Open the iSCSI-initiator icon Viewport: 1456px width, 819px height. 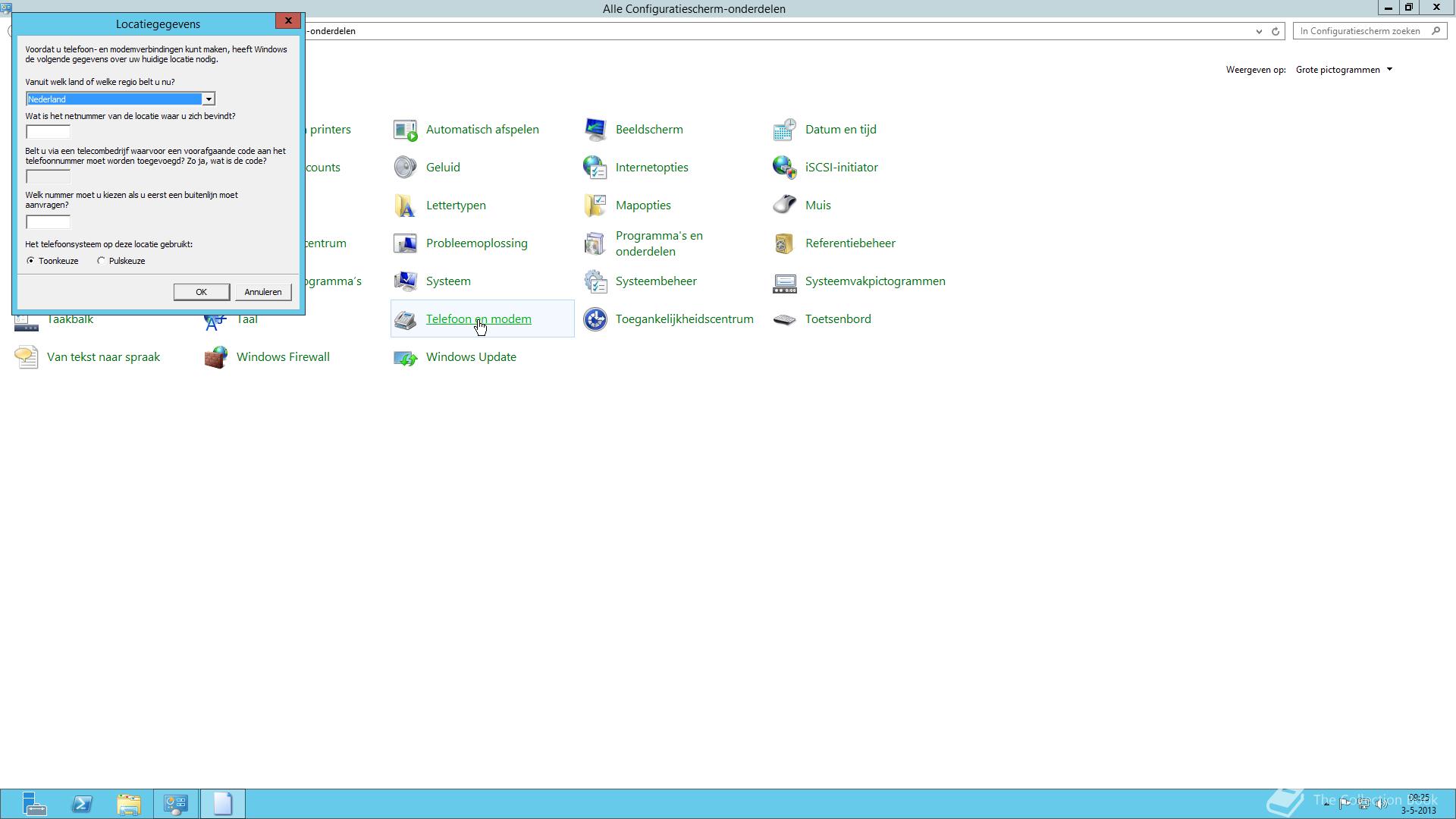(785, 168)
